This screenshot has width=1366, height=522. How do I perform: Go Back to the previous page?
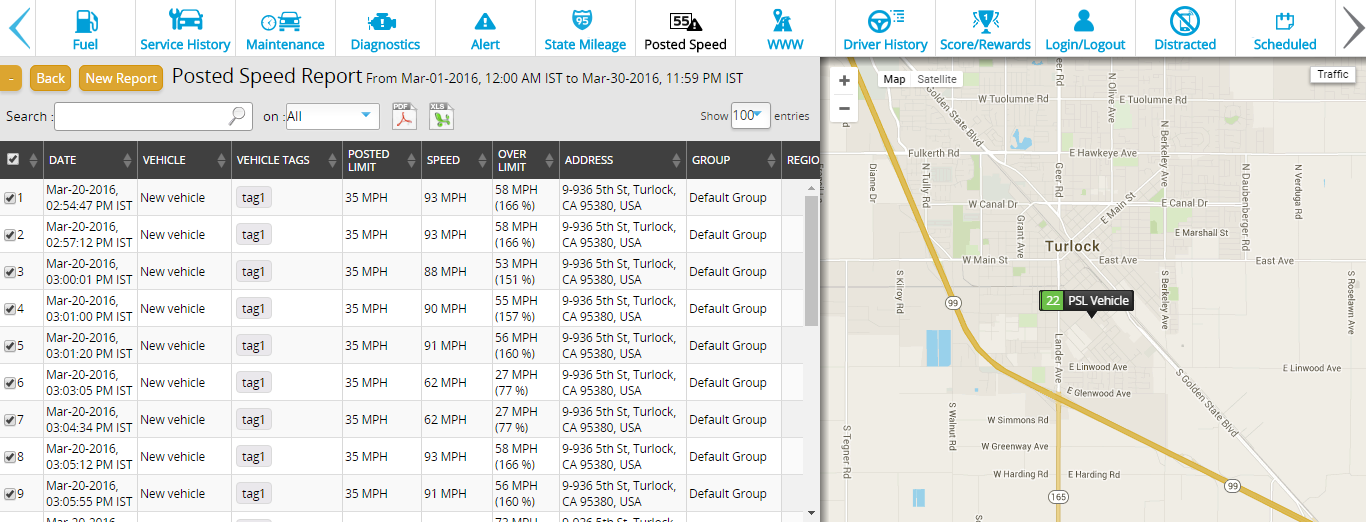(51, 78)
